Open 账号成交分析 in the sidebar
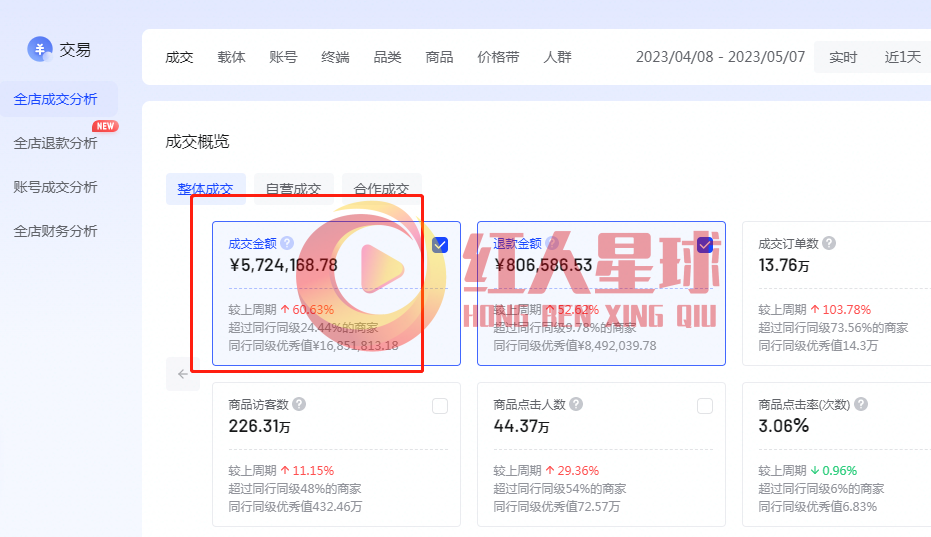 coord(56,187)
